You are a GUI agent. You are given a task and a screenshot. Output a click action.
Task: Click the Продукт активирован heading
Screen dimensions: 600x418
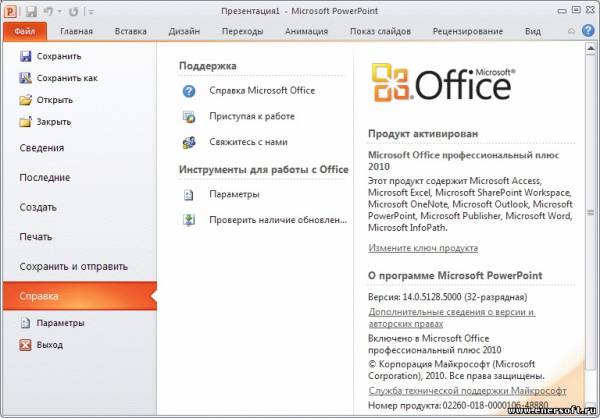point(423,134)
